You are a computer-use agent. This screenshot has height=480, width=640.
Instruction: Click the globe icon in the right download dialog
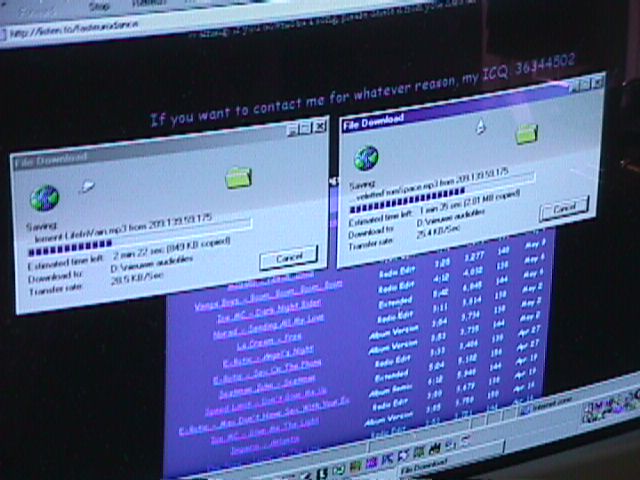tap(366, 158)
